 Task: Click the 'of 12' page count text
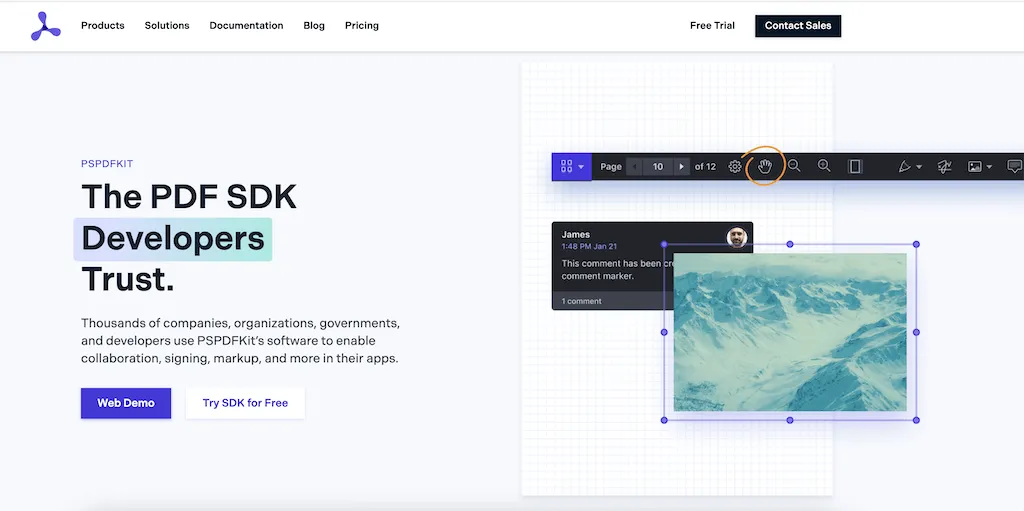click(705, 167)
